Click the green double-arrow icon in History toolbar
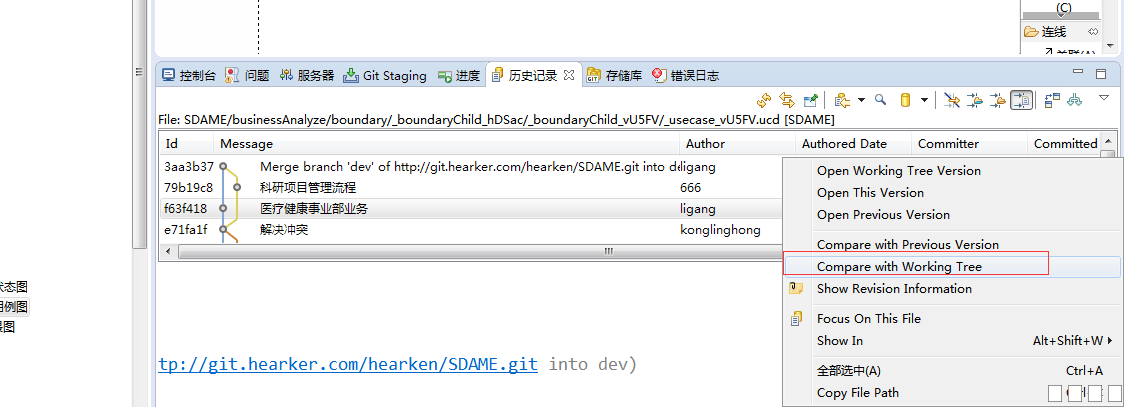This screenshot has width=1124, height=407. pyautogui.click(x=1075, y=100)
